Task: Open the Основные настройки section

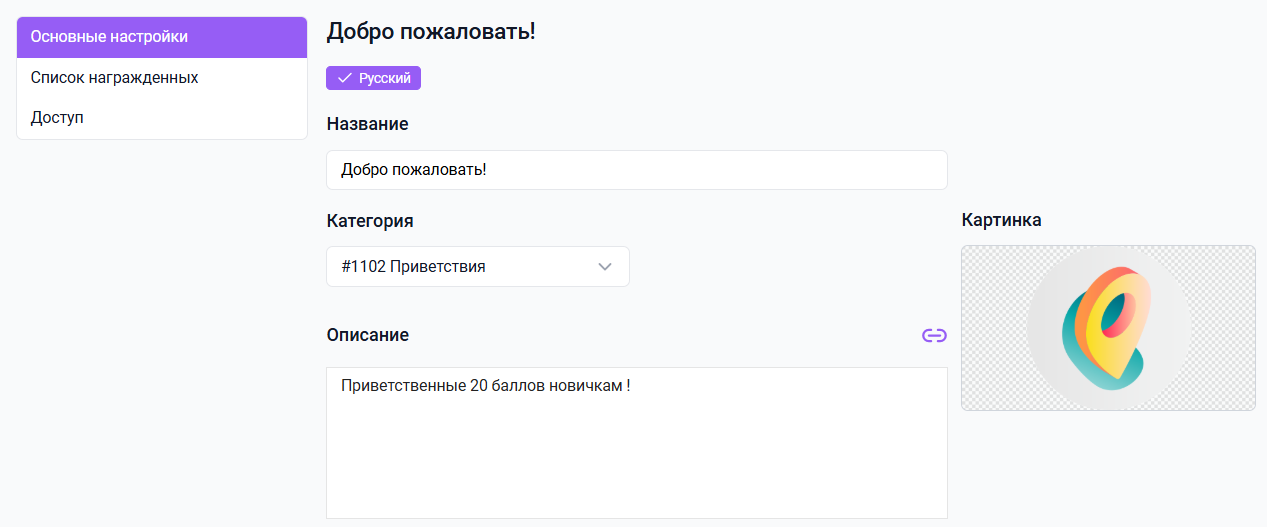Action: [161, 37]
